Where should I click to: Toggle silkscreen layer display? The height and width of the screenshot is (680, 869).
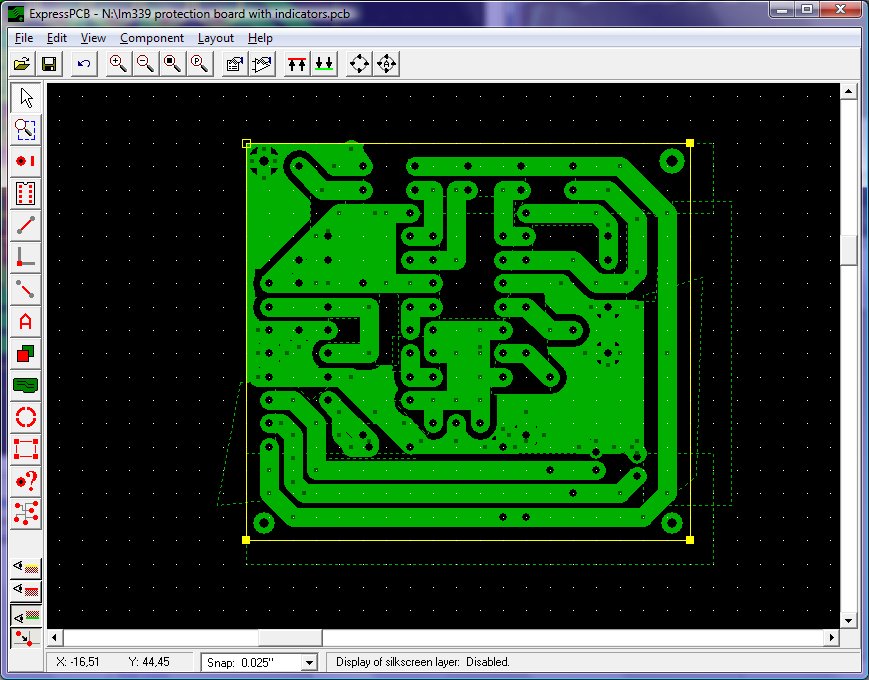click(x=26, y=567)
